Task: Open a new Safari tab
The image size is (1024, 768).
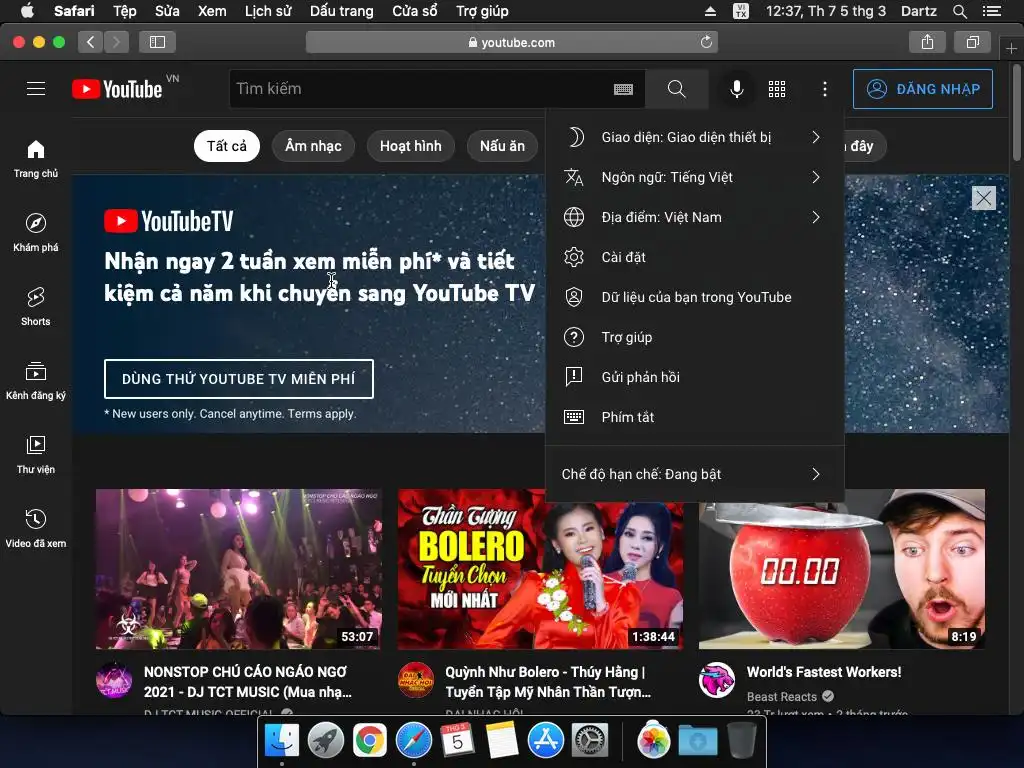Action: (1011, 49)
